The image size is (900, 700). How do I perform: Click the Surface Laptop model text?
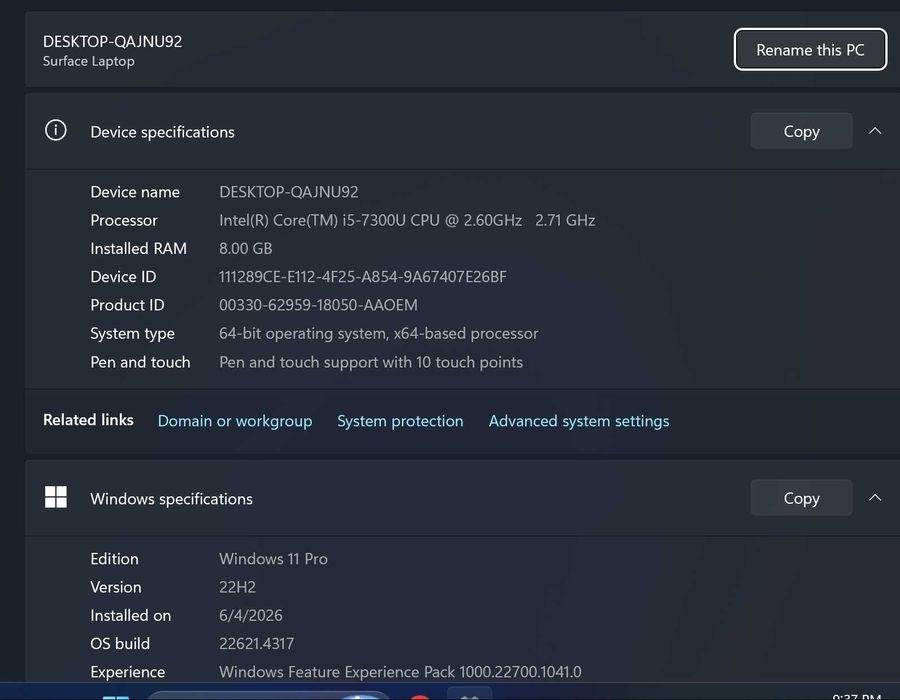89,61
